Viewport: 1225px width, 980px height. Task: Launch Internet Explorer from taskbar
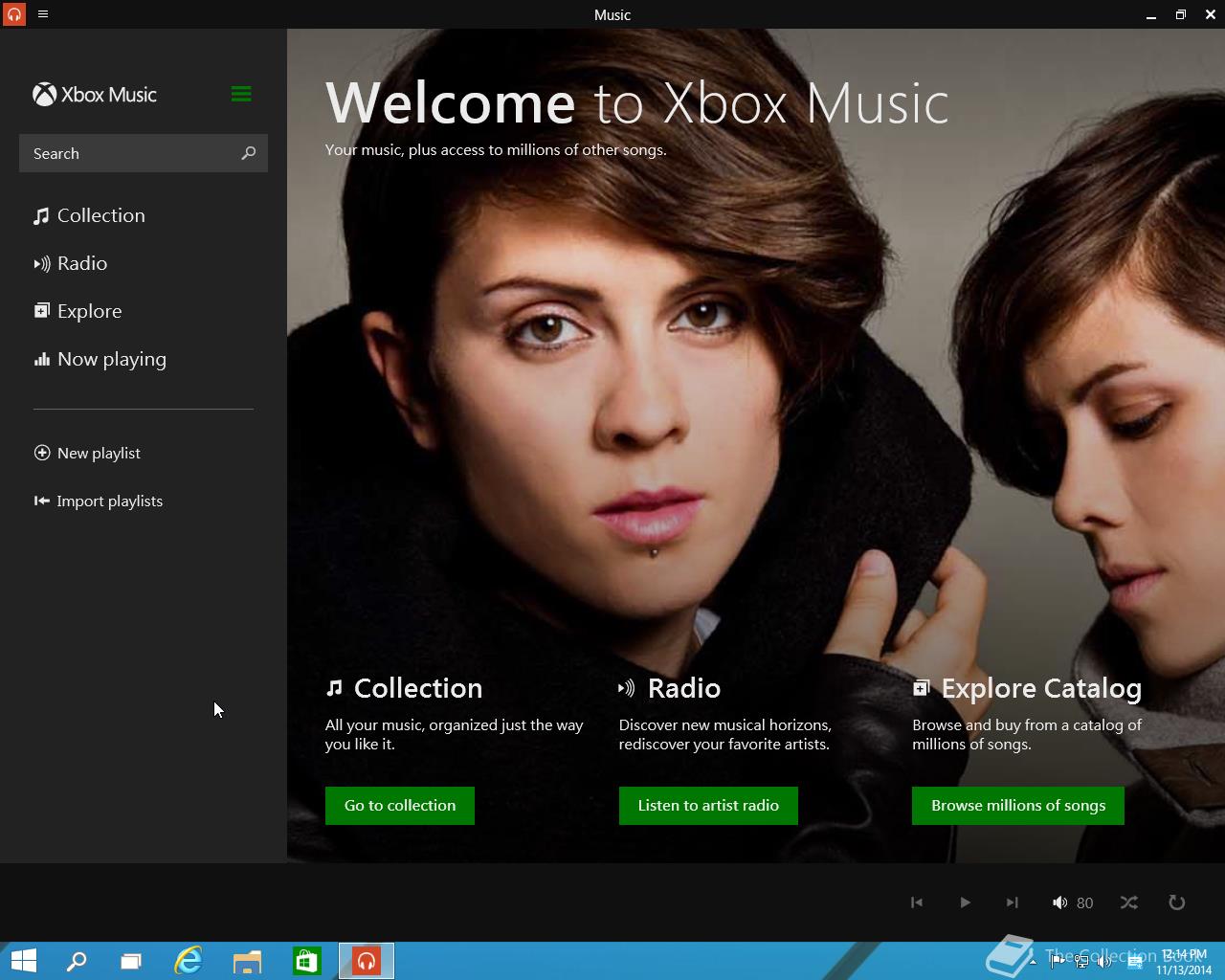[189, 961]
